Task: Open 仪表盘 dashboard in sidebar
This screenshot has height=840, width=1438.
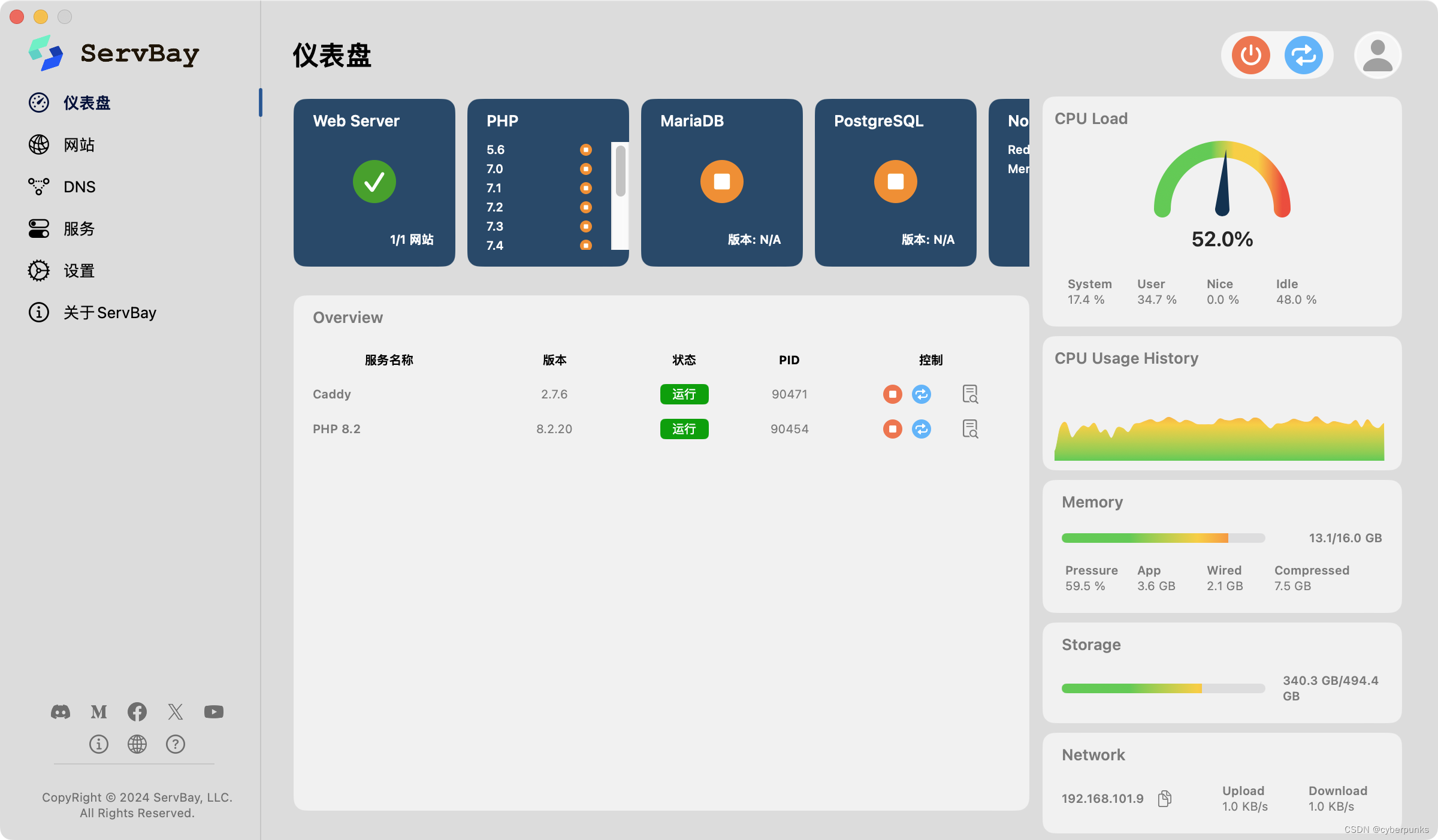Action: [x=70, y=102]
